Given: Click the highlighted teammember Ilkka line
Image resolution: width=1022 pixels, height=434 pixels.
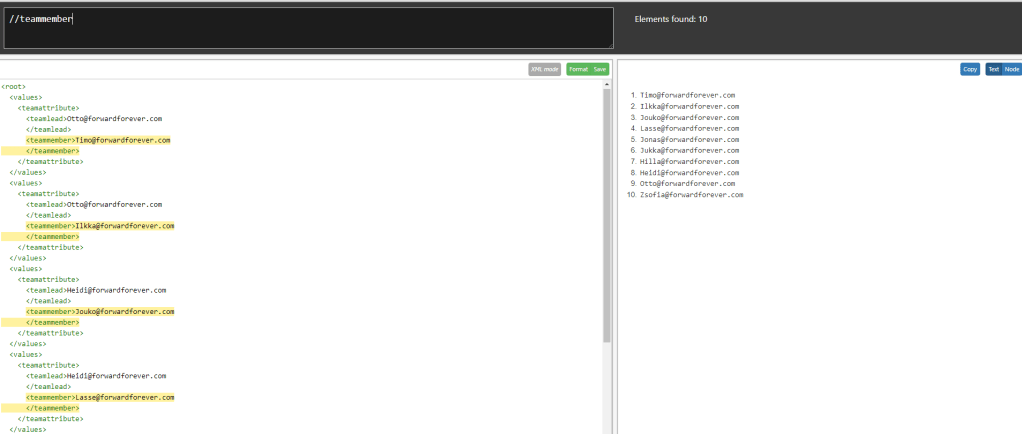Looking at the screenshot, I should (100, 226).
